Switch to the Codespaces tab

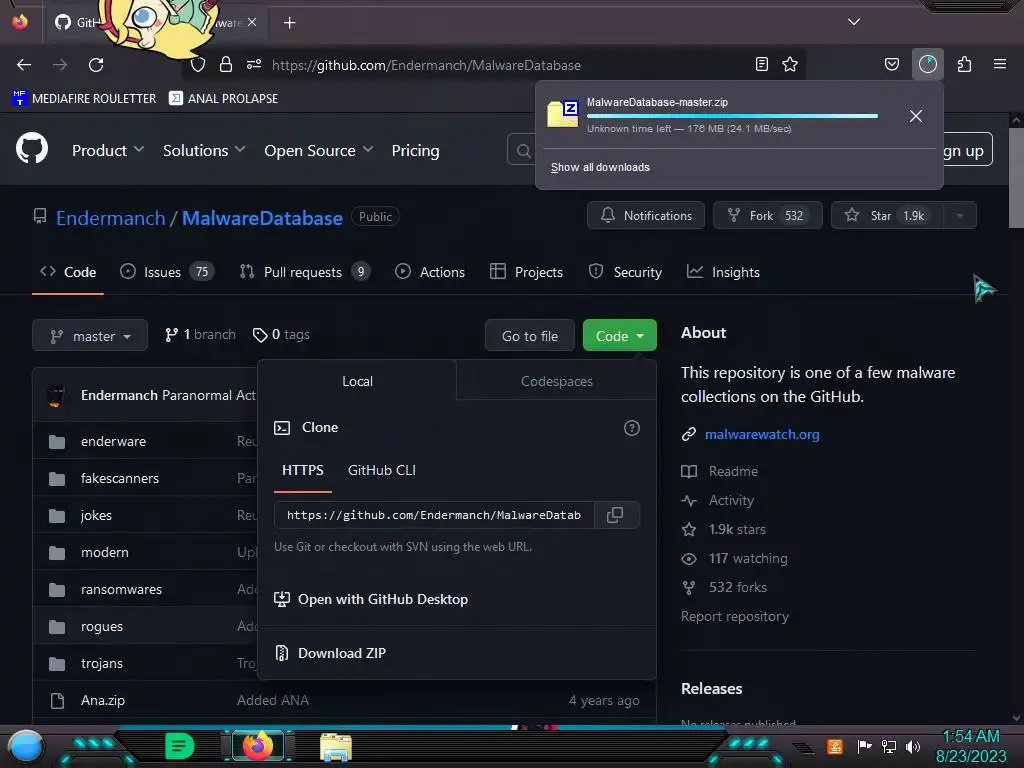pyautogui.click(x=556, y=381)
